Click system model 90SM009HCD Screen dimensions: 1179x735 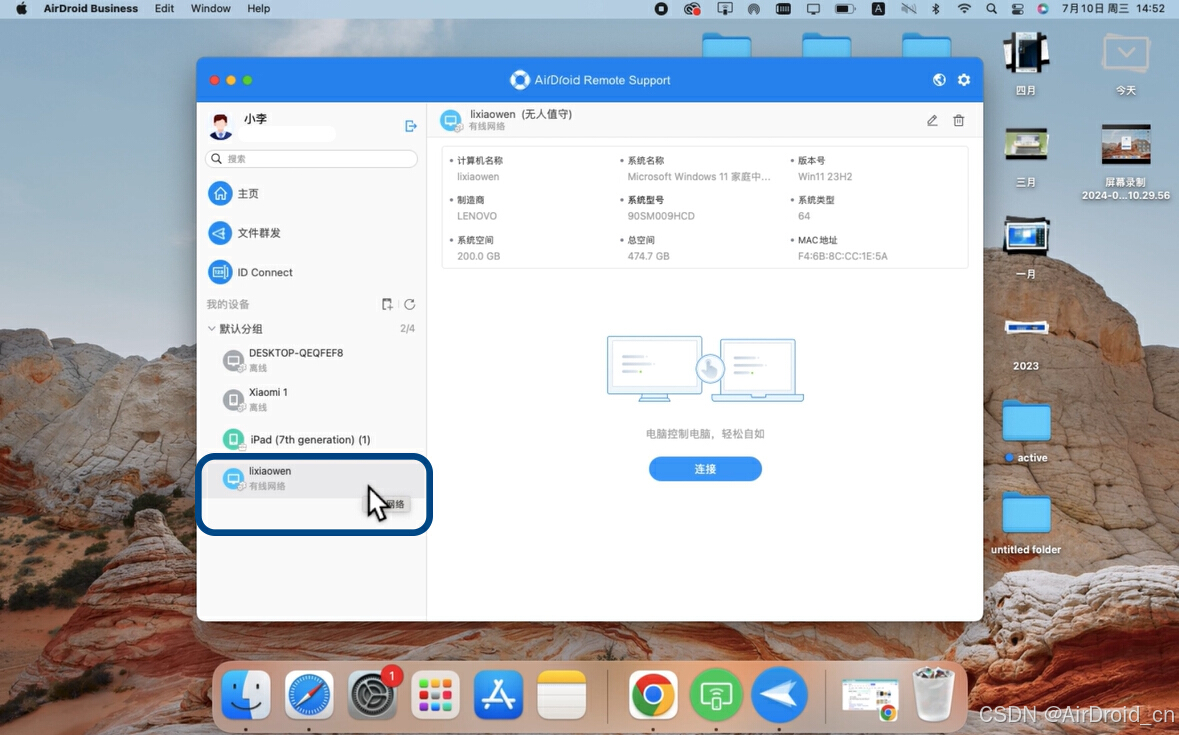[661, 216]
